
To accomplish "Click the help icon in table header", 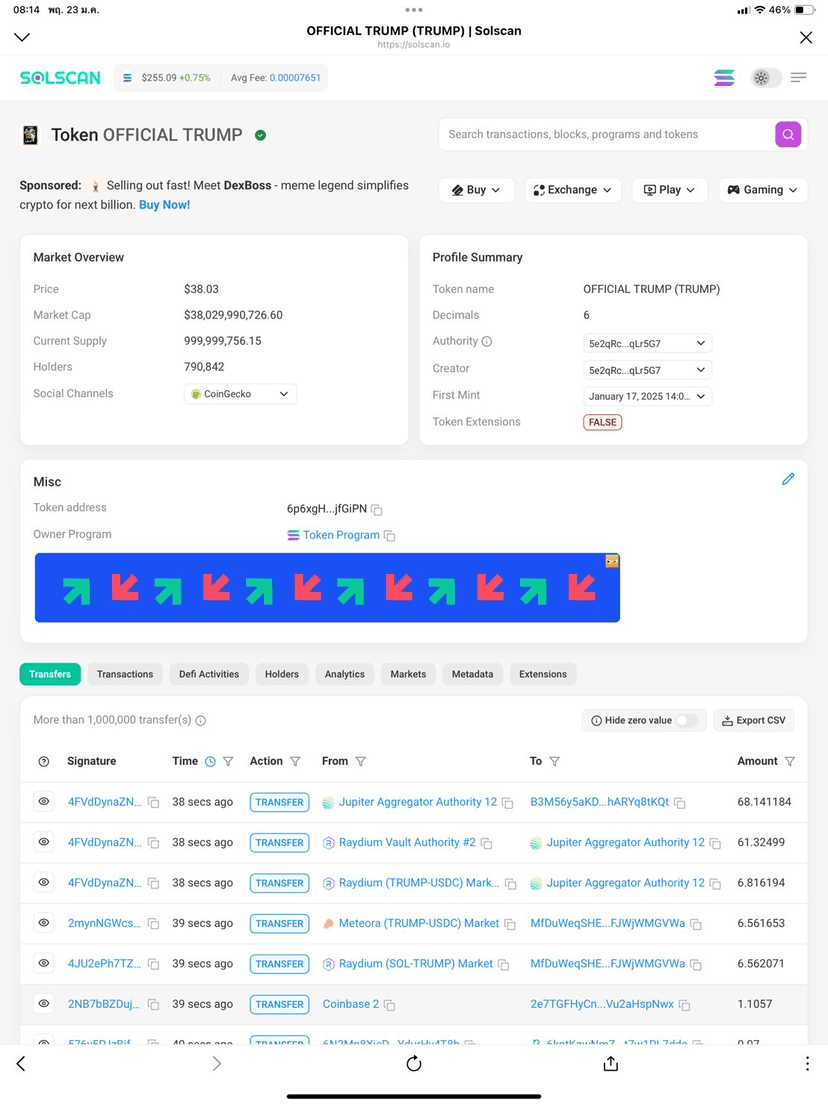I will pos(44,762).
